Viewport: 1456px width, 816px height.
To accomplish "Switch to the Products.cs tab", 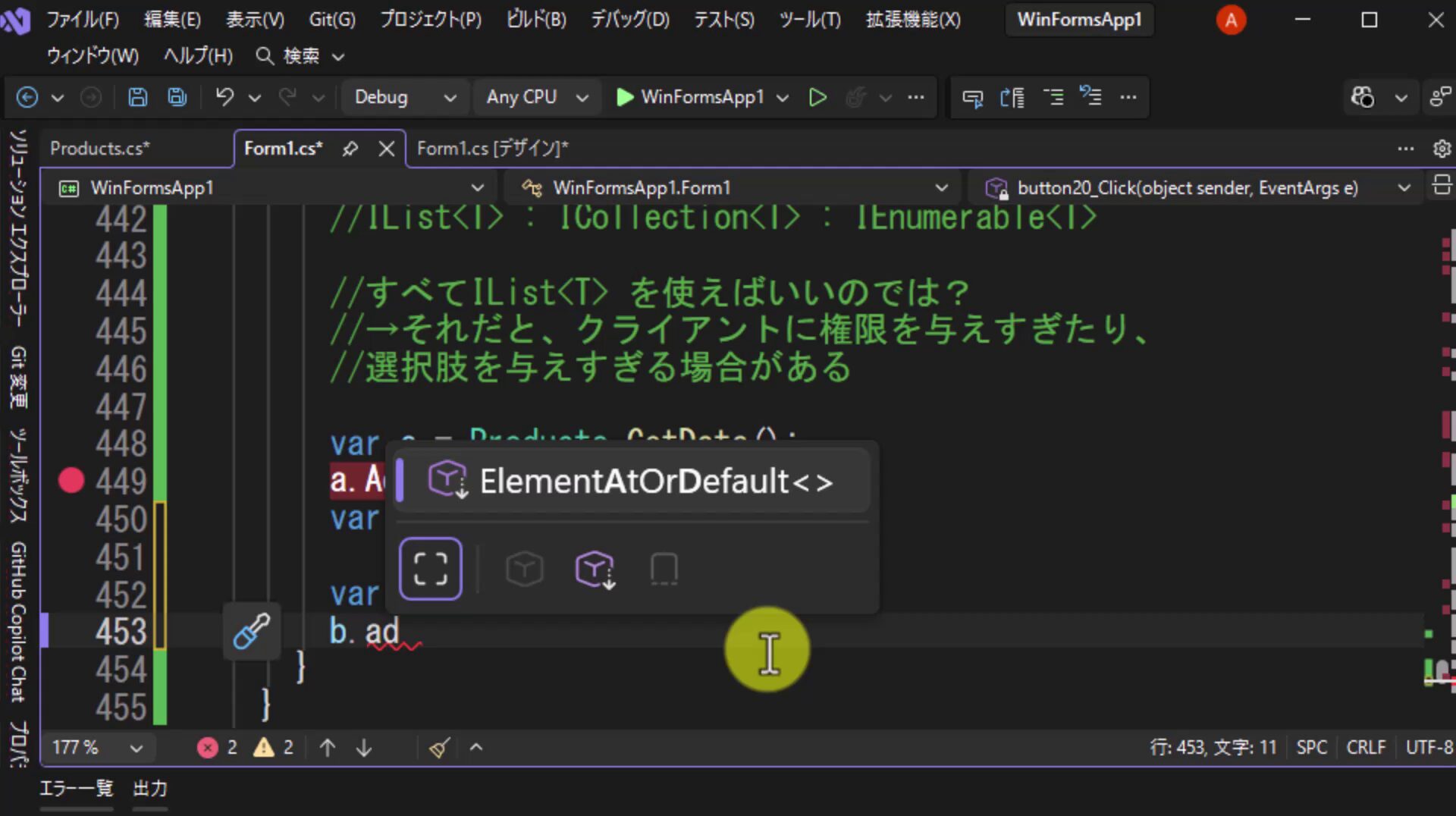I will pos(100,149).
